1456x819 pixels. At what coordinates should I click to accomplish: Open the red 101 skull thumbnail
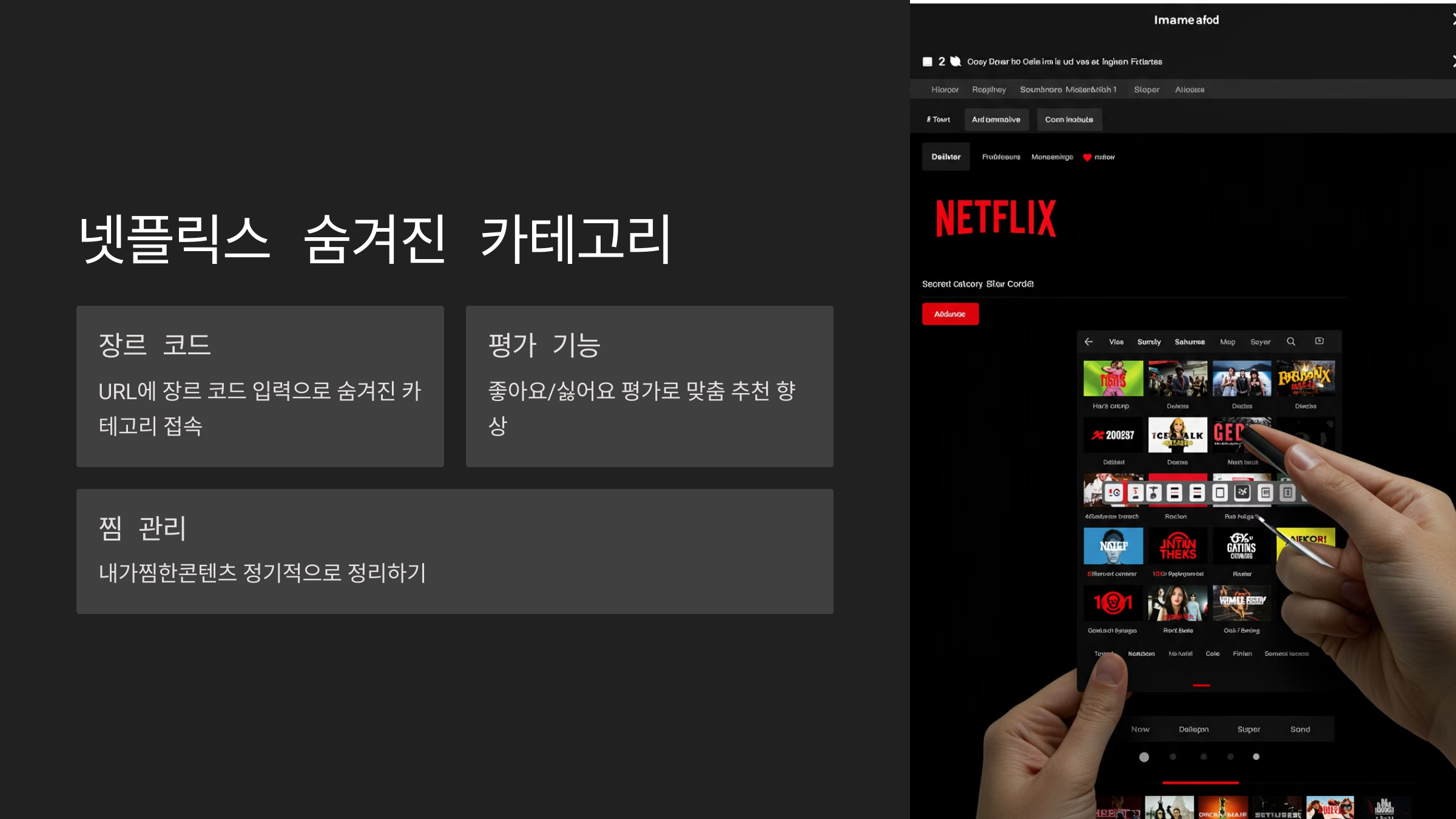click(x=1113, y=602)
